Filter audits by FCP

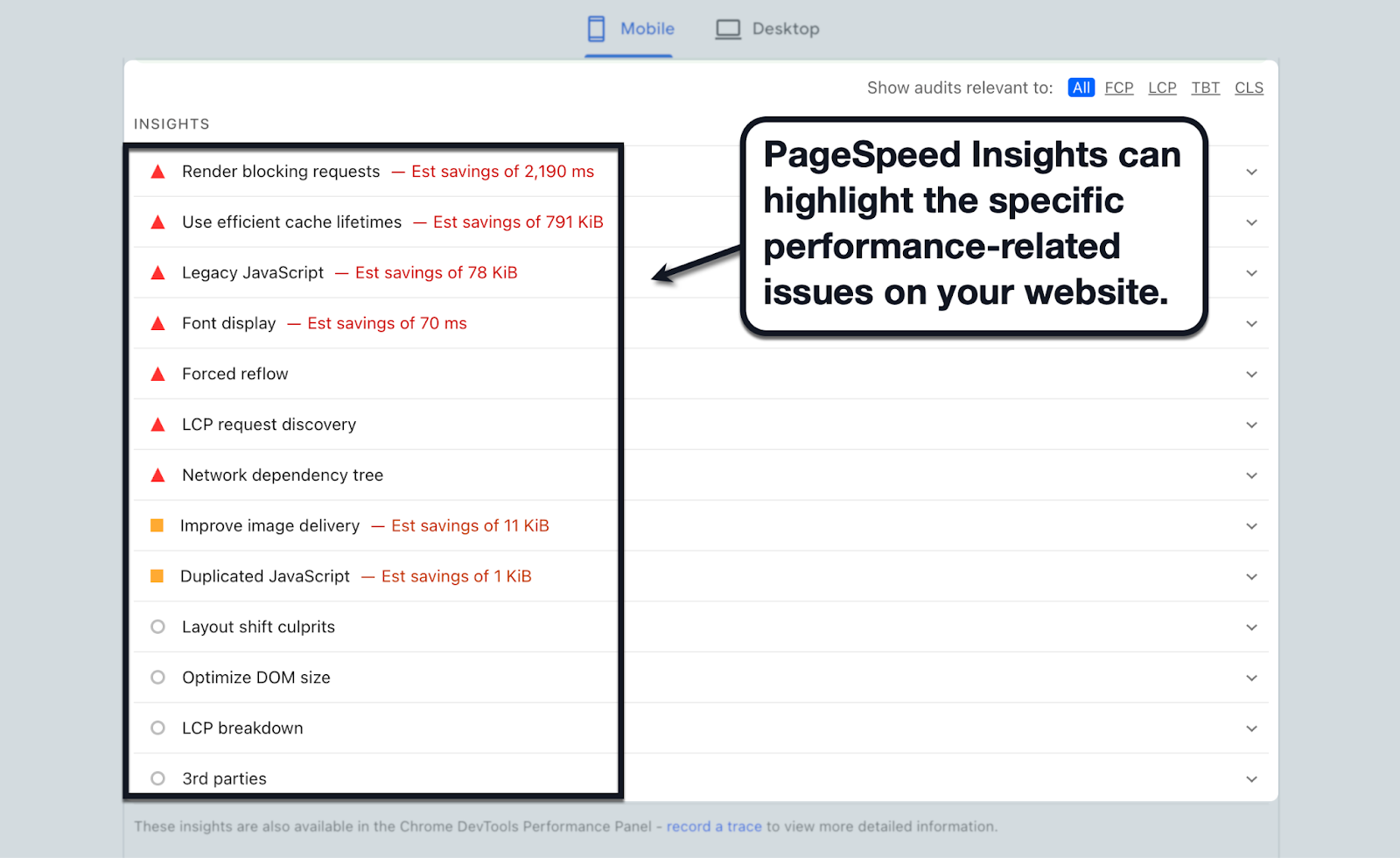(1119, 88)
